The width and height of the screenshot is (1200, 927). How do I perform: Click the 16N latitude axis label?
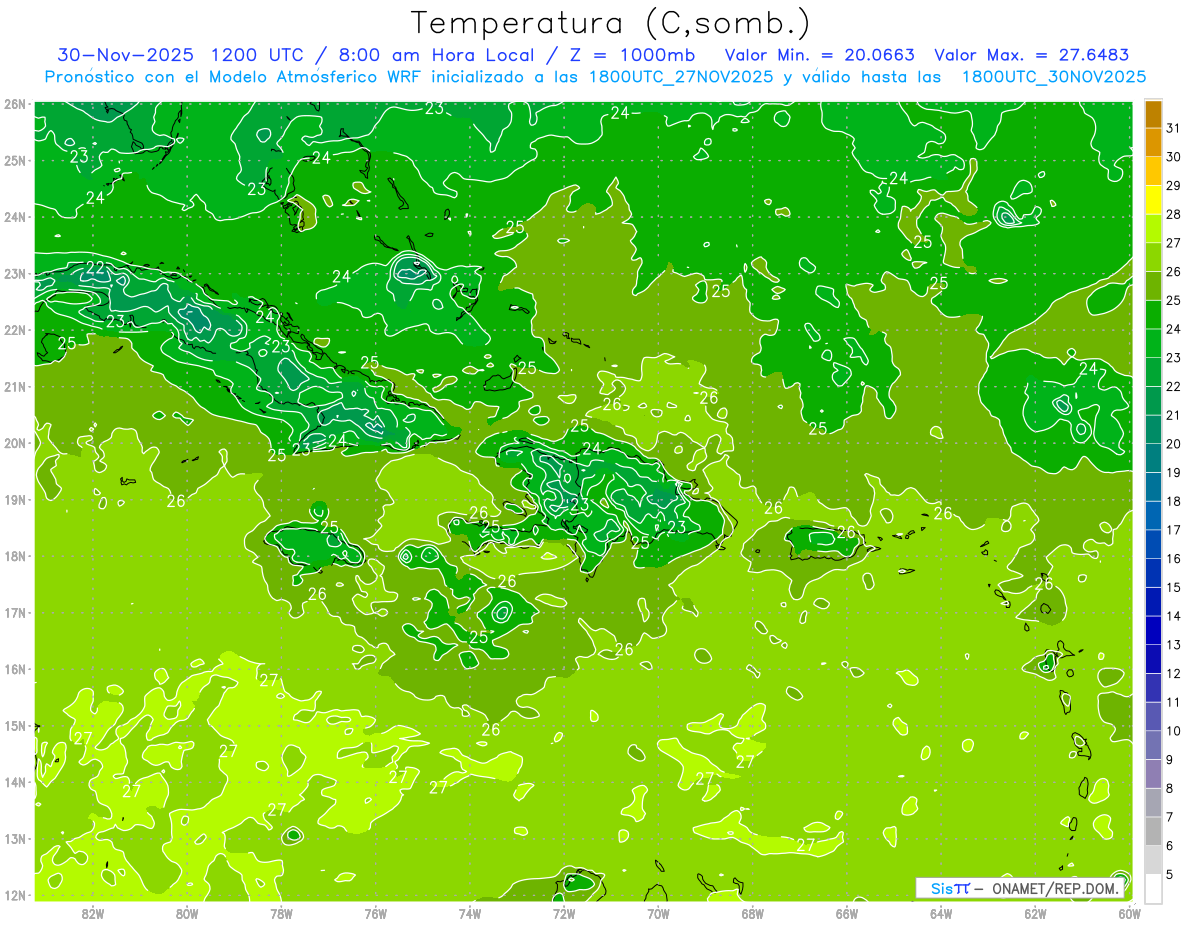coord(15,669)
